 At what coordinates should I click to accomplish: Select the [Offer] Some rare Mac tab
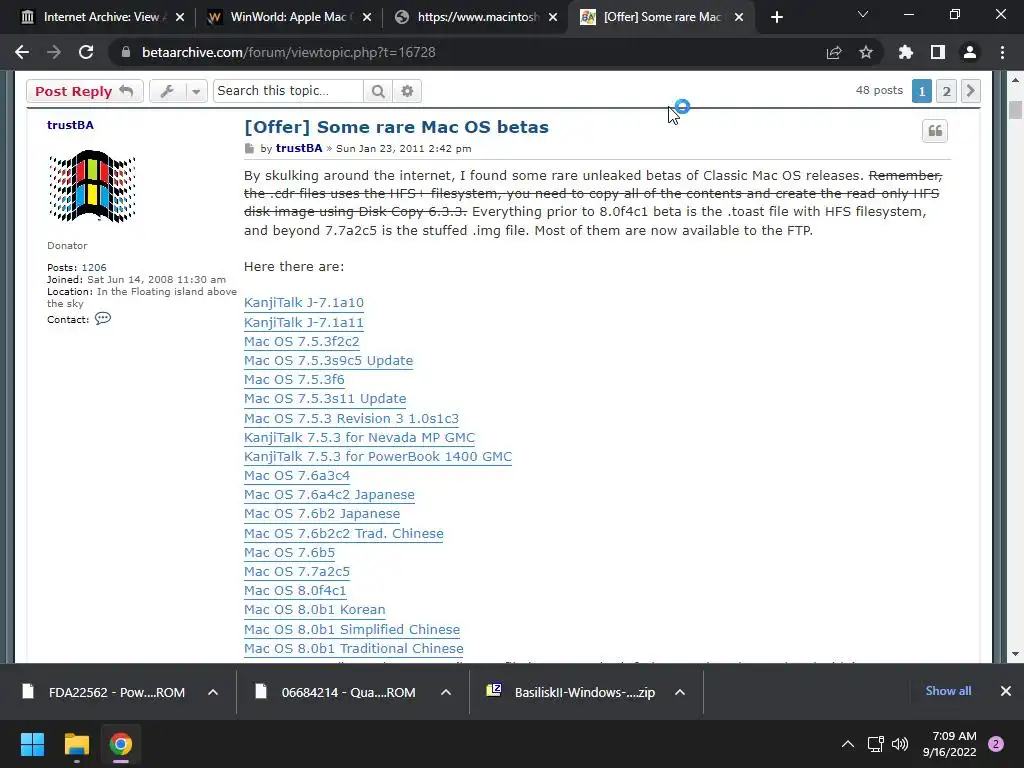[x=661, y=17]
